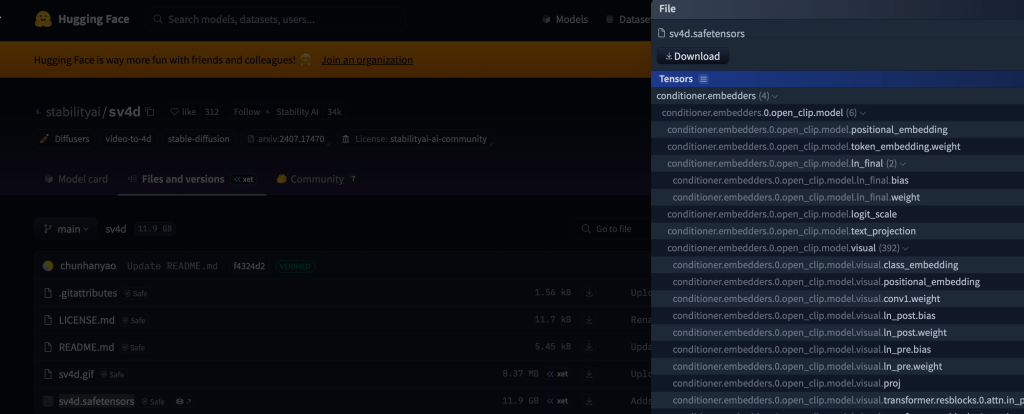Click the Tensors list icon

click(x=704, y=79)
